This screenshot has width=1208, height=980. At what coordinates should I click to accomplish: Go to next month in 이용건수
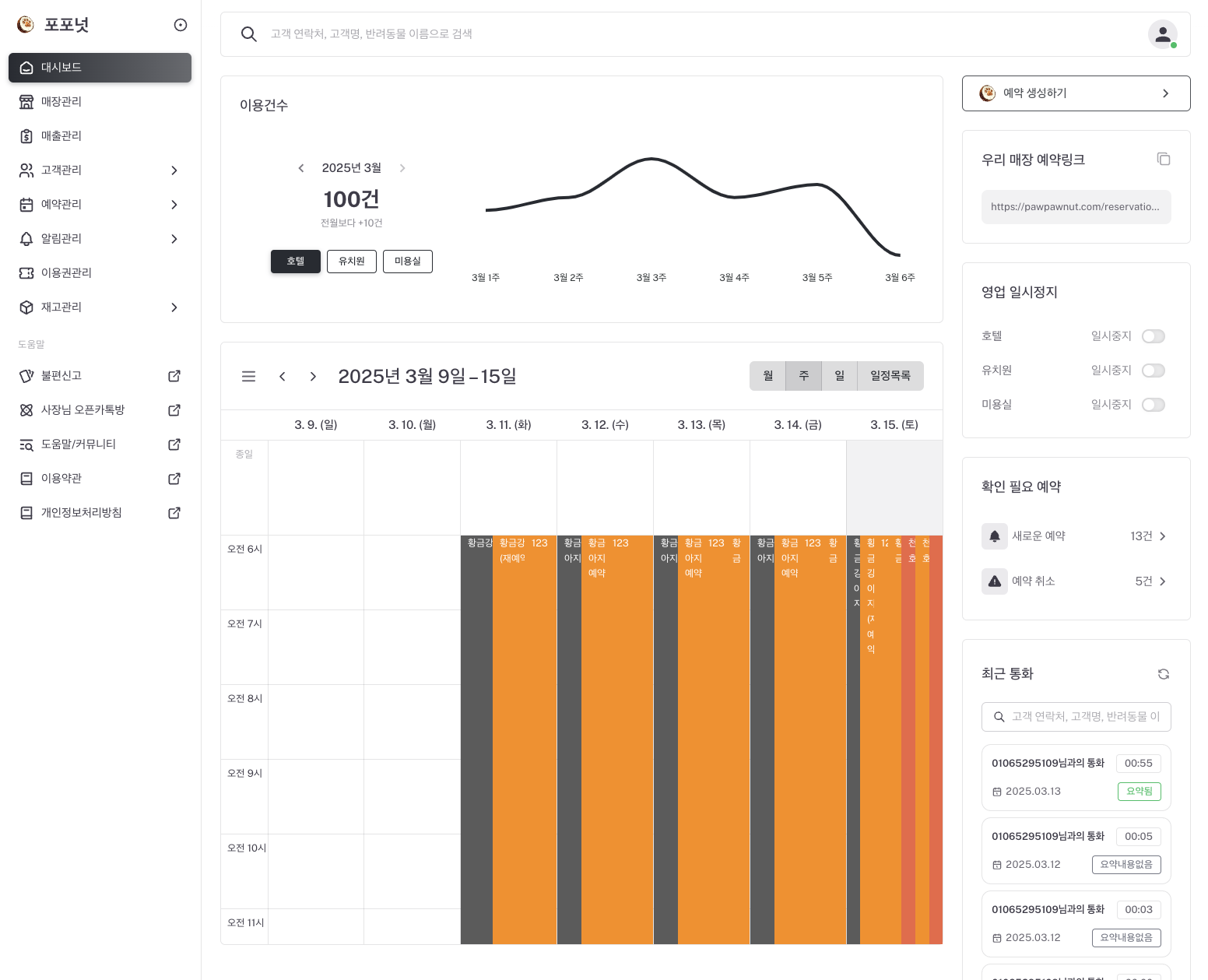(x=402, y=168)
